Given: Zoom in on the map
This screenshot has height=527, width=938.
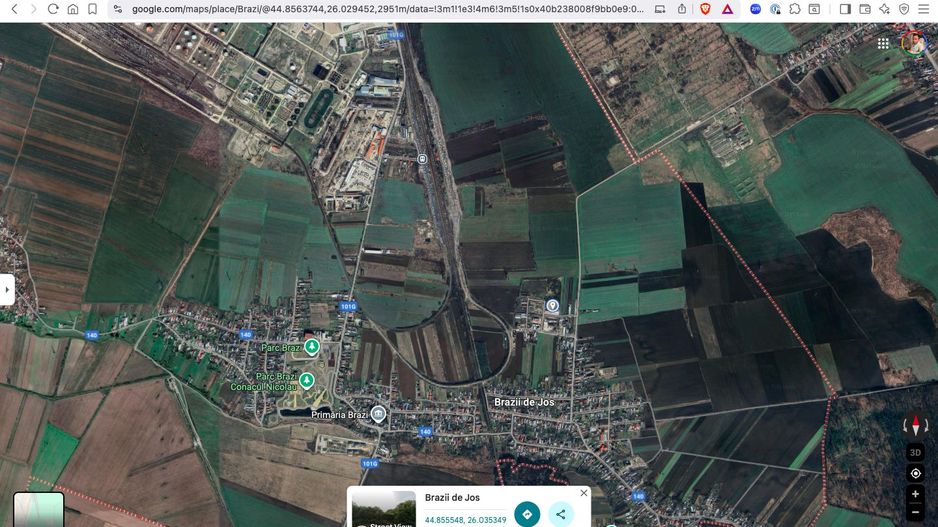Looking at the screenshot, I should click(915, 494).
